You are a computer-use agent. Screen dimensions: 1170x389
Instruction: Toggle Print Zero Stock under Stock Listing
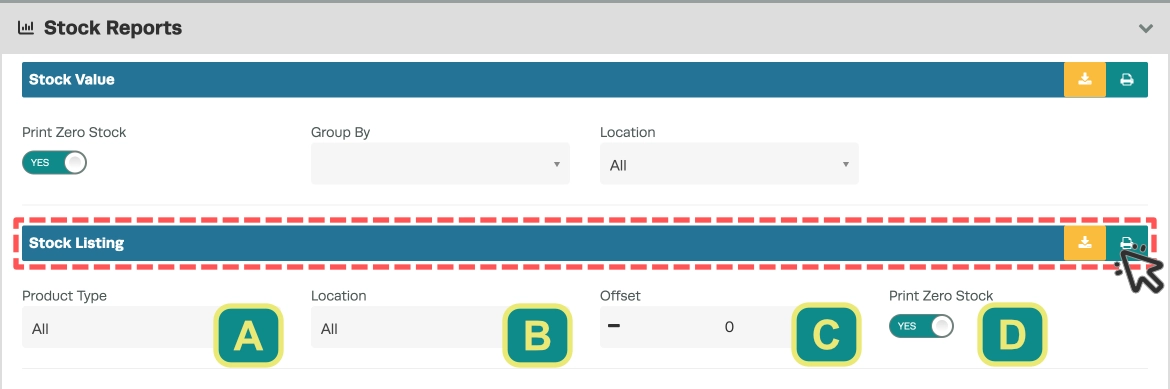pyautogui.click(x=921, y=326)
